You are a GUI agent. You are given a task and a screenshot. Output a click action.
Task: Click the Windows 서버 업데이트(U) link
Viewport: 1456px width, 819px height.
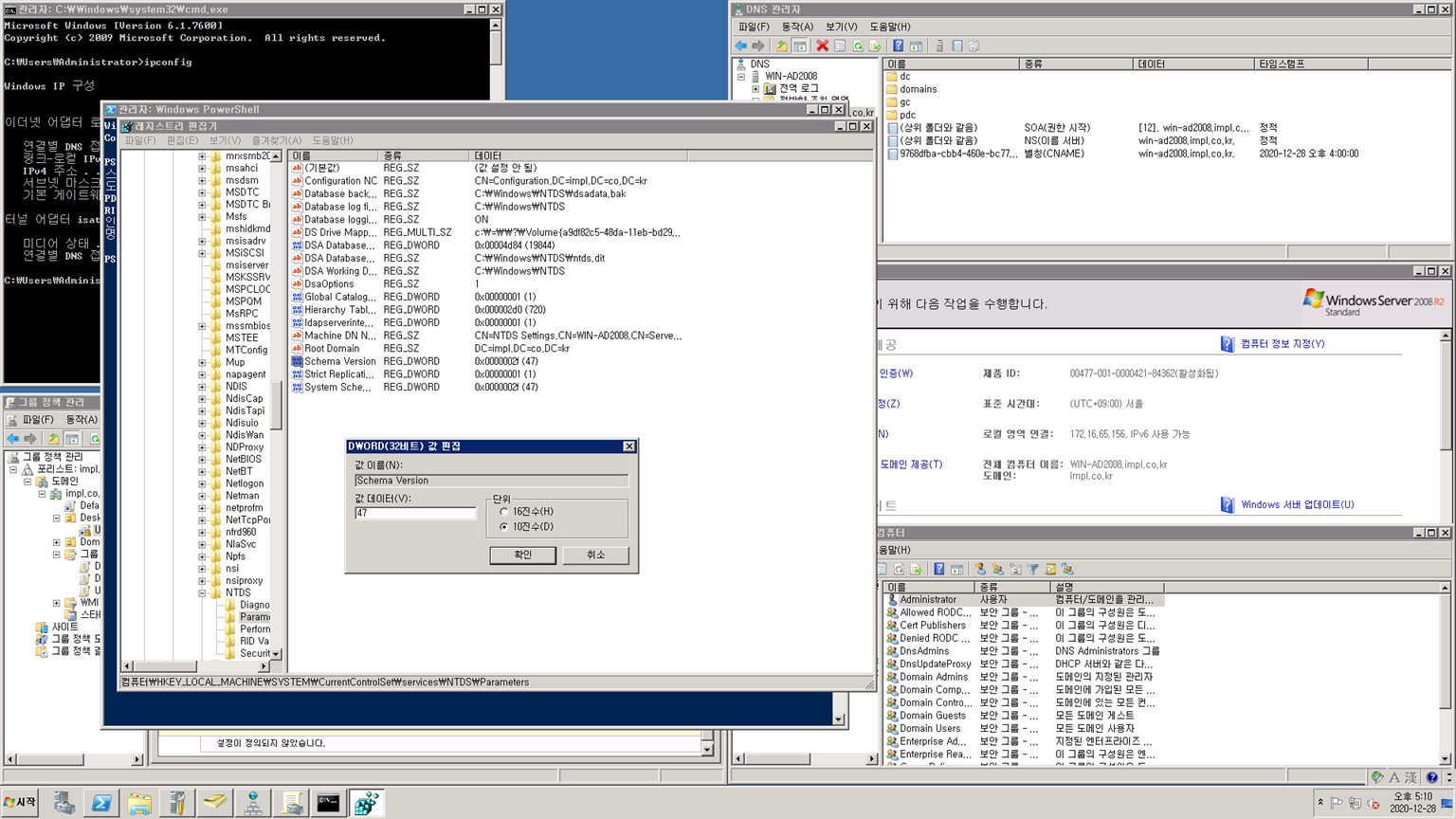click(1297, 505)
